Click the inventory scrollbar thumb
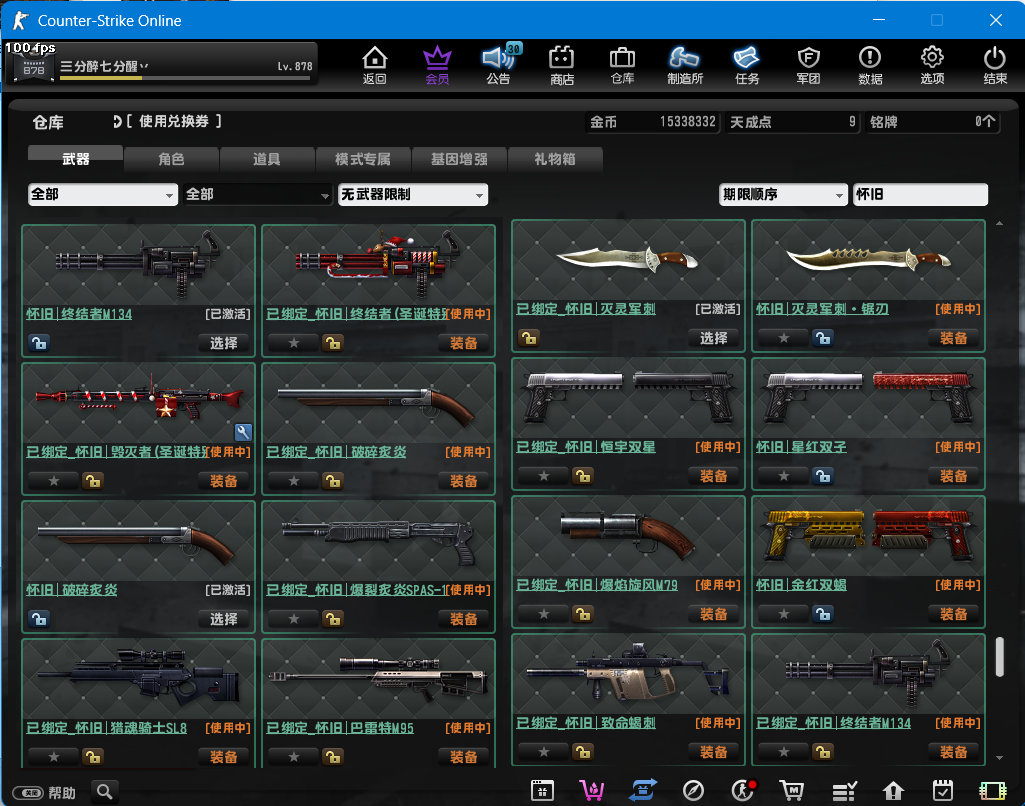This screenshot has height=806, width=1025. (x=1000, y=657)
